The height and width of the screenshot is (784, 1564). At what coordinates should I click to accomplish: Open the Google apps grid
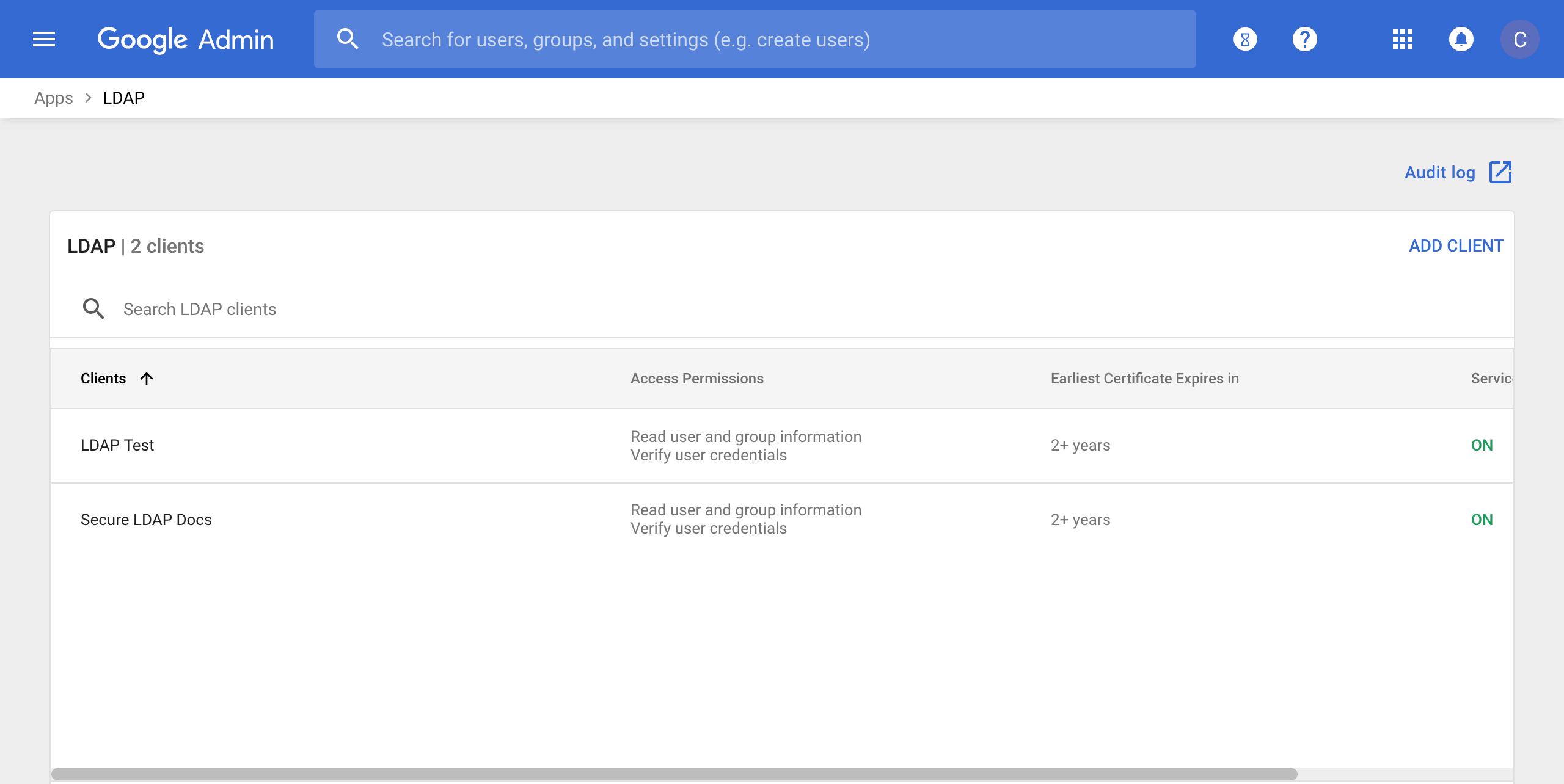point(1403,39)
